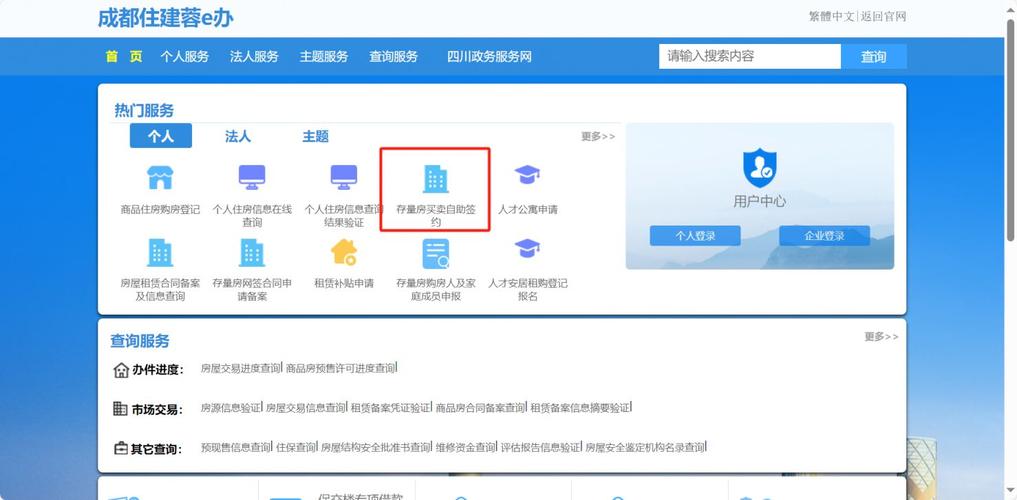Open 个人服务 in navigation bar
The image size is (1017, 500).
184,57
